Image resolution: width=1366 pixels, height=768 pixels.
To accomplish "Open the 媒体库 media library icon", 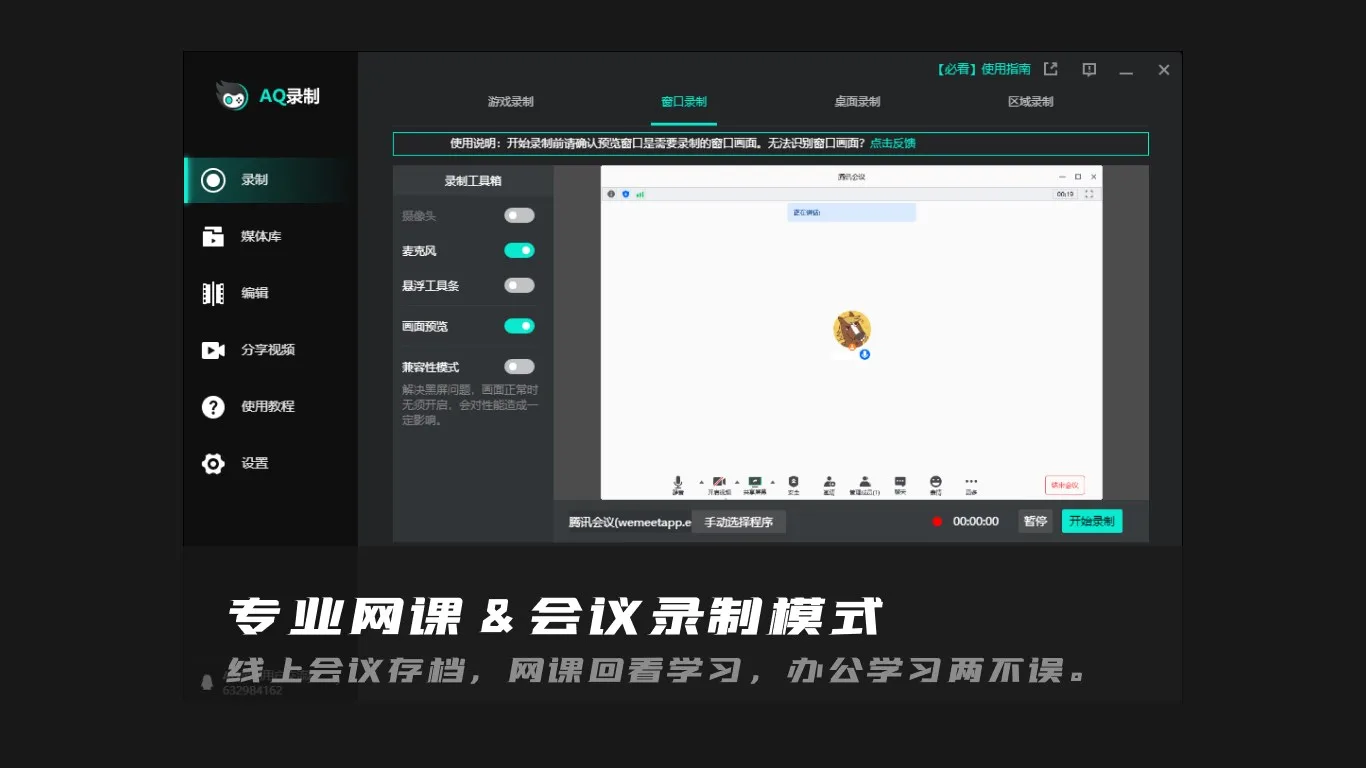I will click(213, 237).
